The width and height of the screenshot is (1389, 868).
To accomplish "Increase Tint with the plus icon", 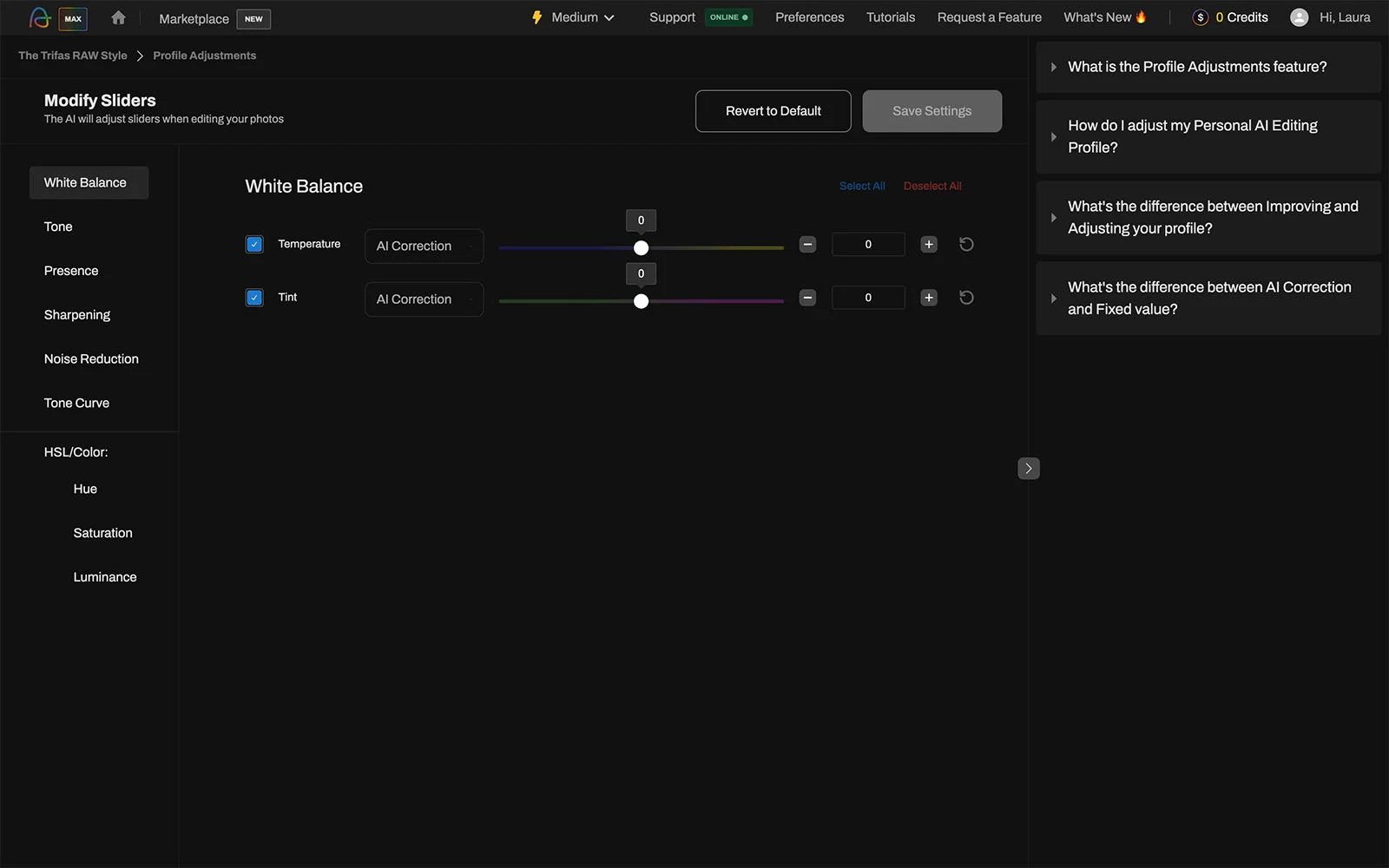I will tap(929, 298).
